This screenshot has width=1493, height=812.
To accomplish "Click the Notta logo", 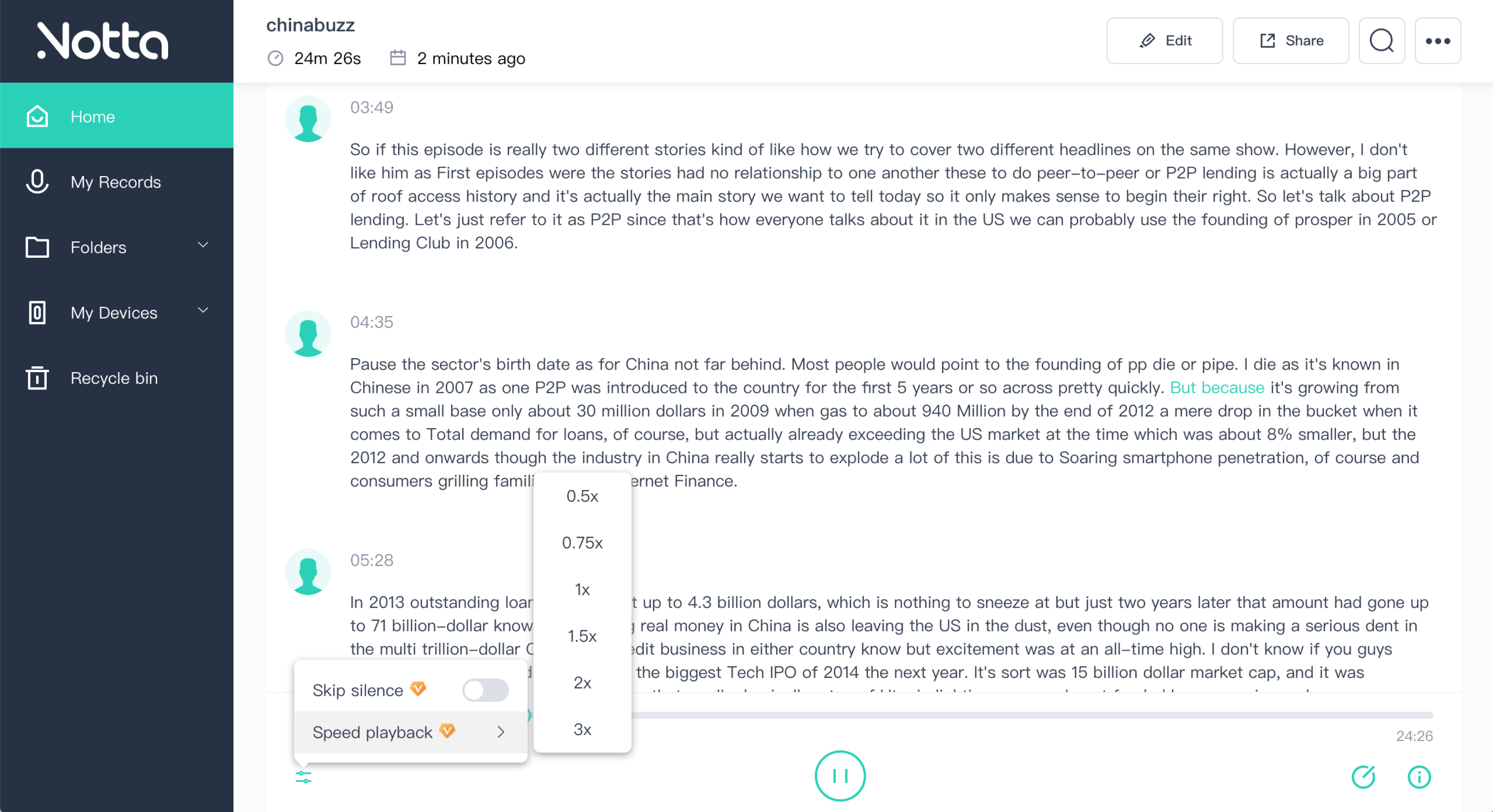I will point(103,41).
